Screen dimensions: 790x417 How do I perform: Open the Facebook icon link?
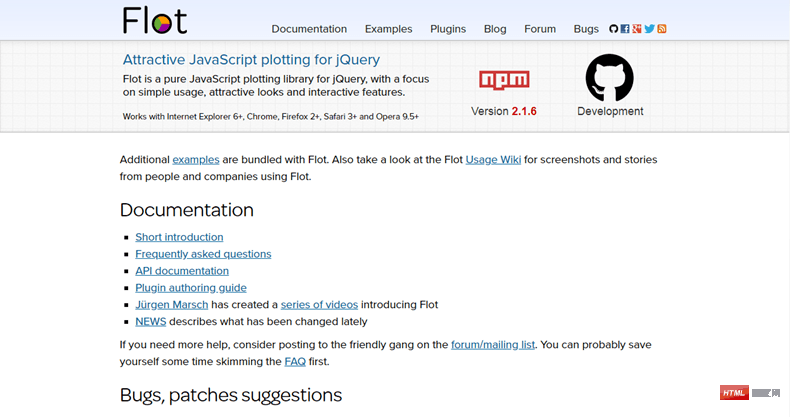625,29
